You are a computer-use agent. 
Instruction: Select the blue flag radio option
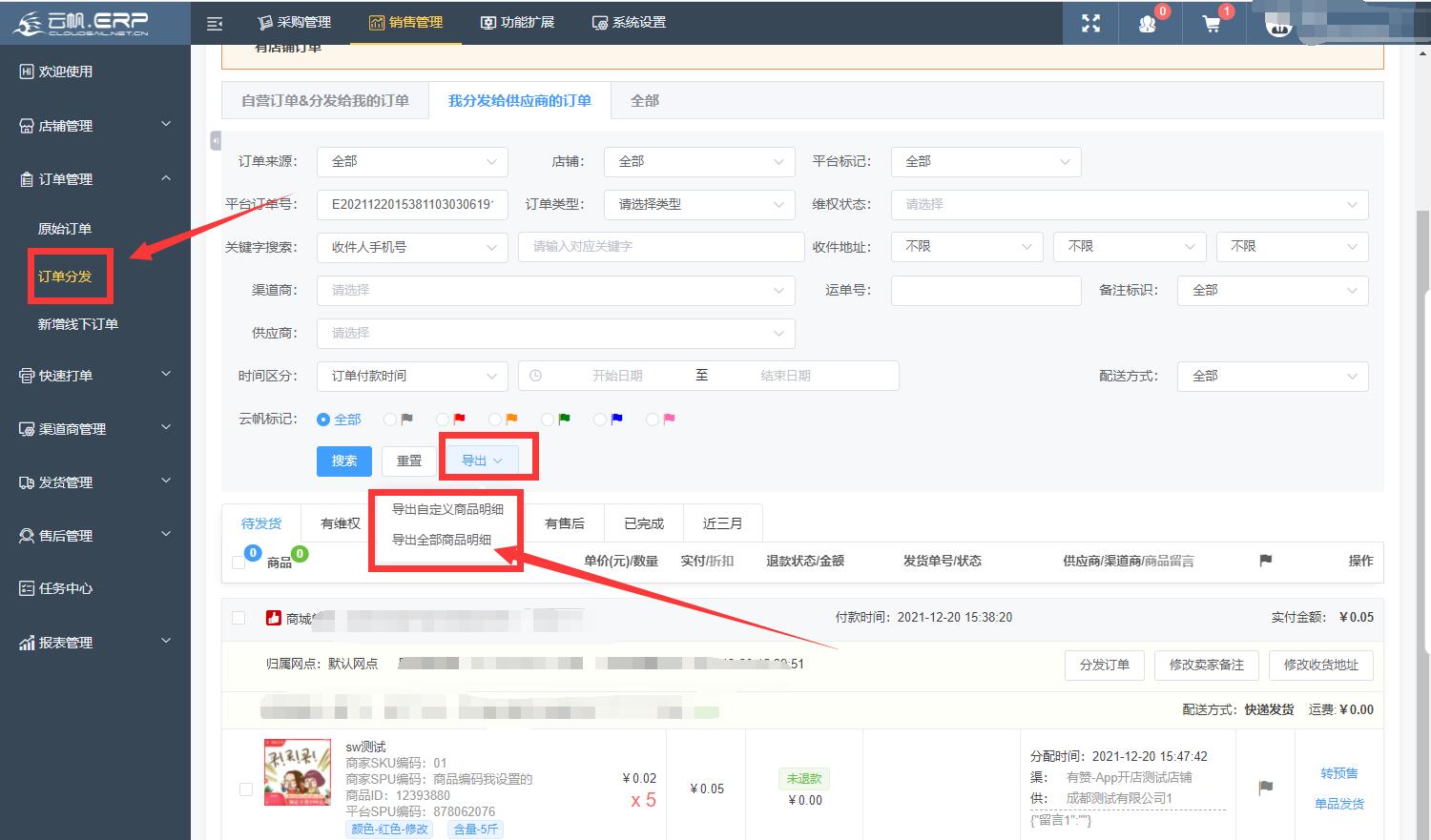click(600, 420)
